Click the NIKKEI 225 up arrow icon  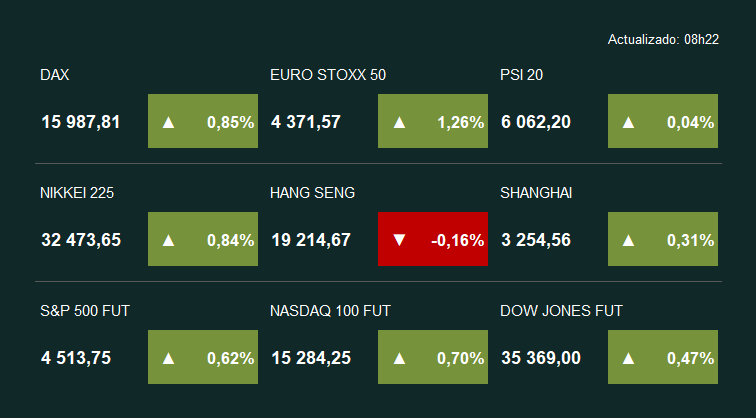pyautogui.click(x=168, y=240)
